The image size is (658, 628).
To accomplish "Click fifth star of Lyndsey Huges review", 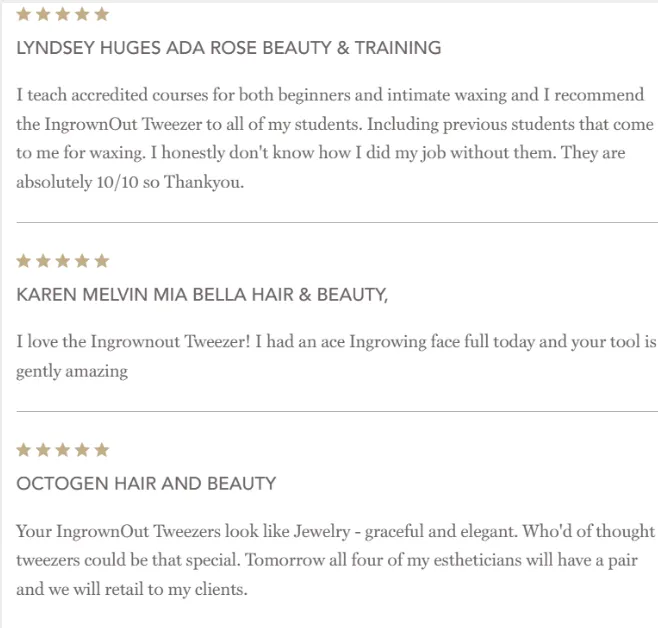I will (x=102, y=15).
